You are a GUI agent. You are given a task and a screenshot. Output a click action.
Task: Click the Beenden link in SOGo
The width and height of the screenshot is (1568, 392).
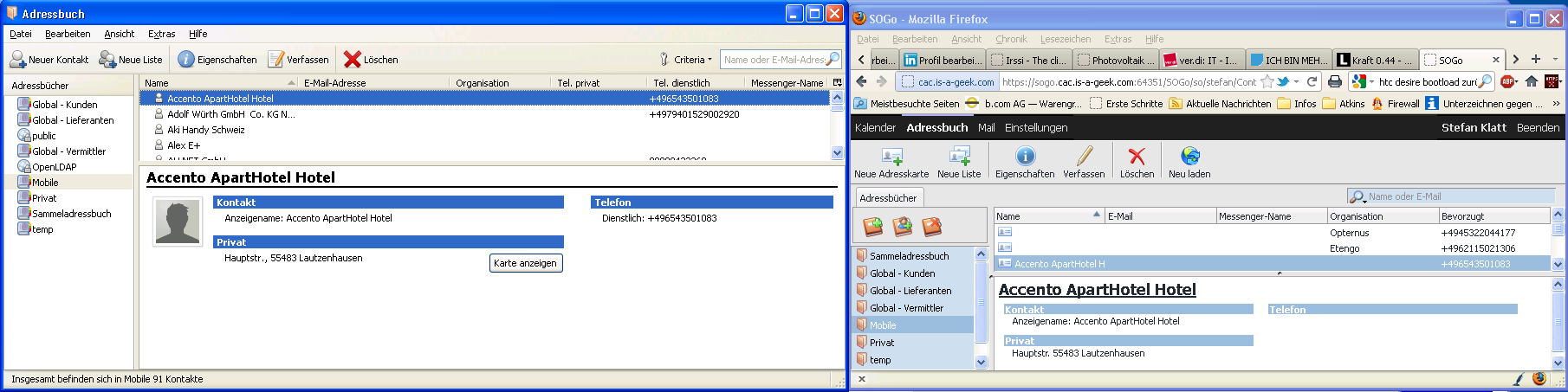(x=1538, y=127)
